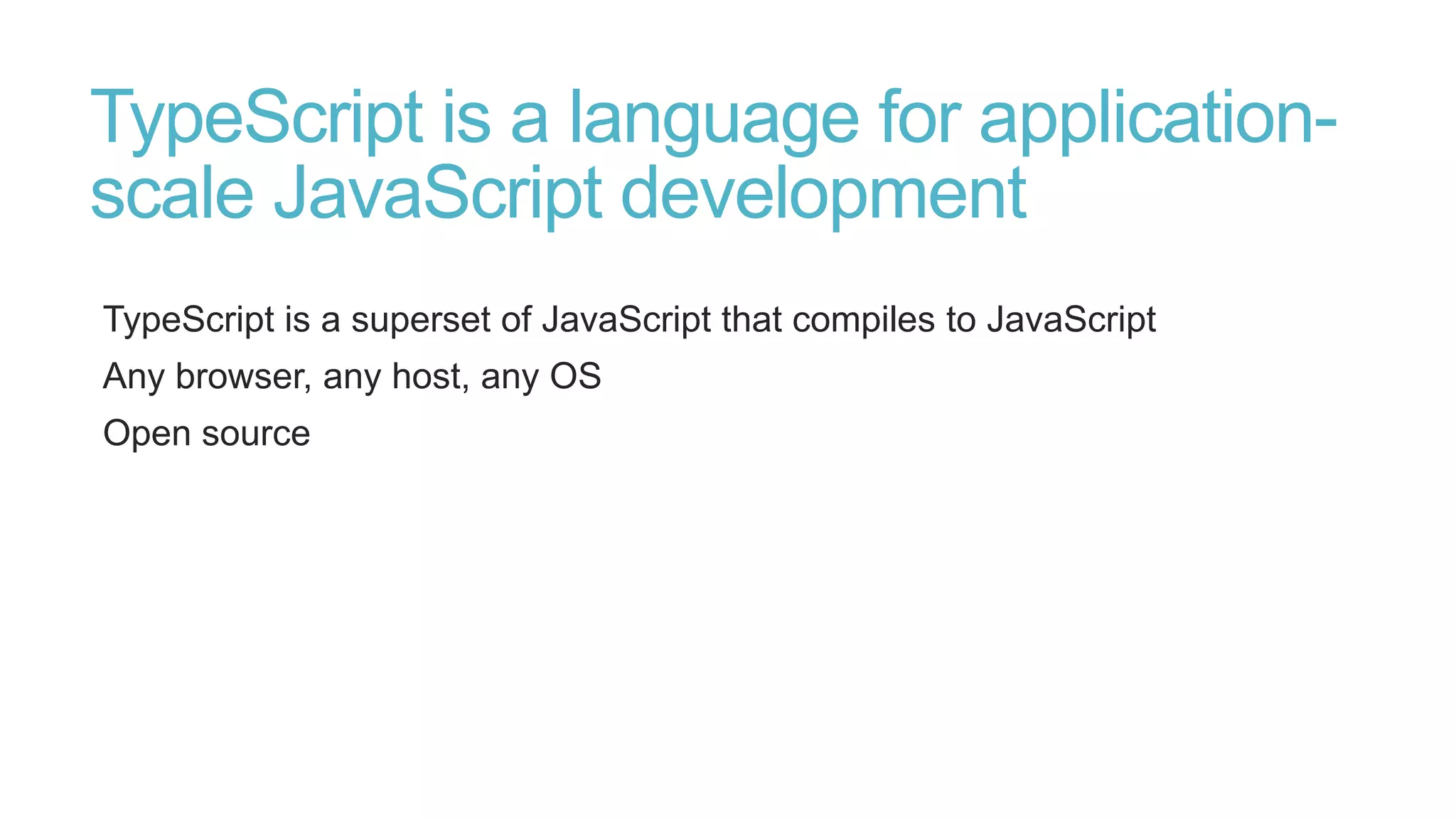Click the word 'Open' in the last line
Screen dimensions: 1456x819
click(x=146, y=433)
